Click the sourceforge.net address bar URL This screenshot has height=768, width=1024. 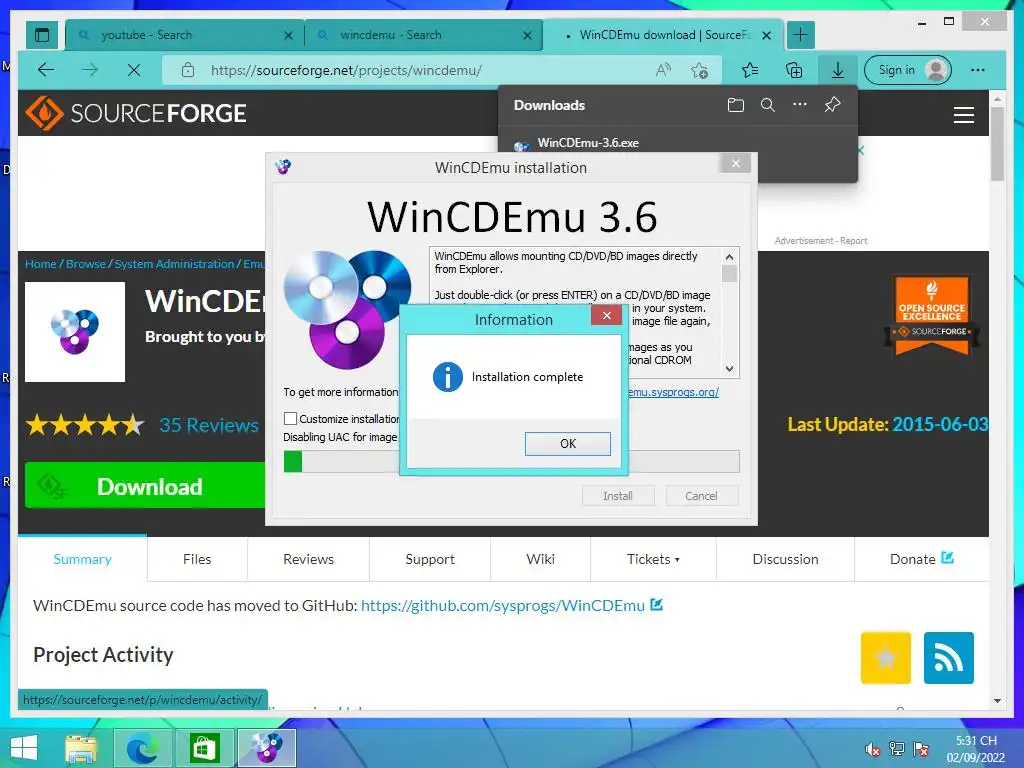(x=346, y=70)
